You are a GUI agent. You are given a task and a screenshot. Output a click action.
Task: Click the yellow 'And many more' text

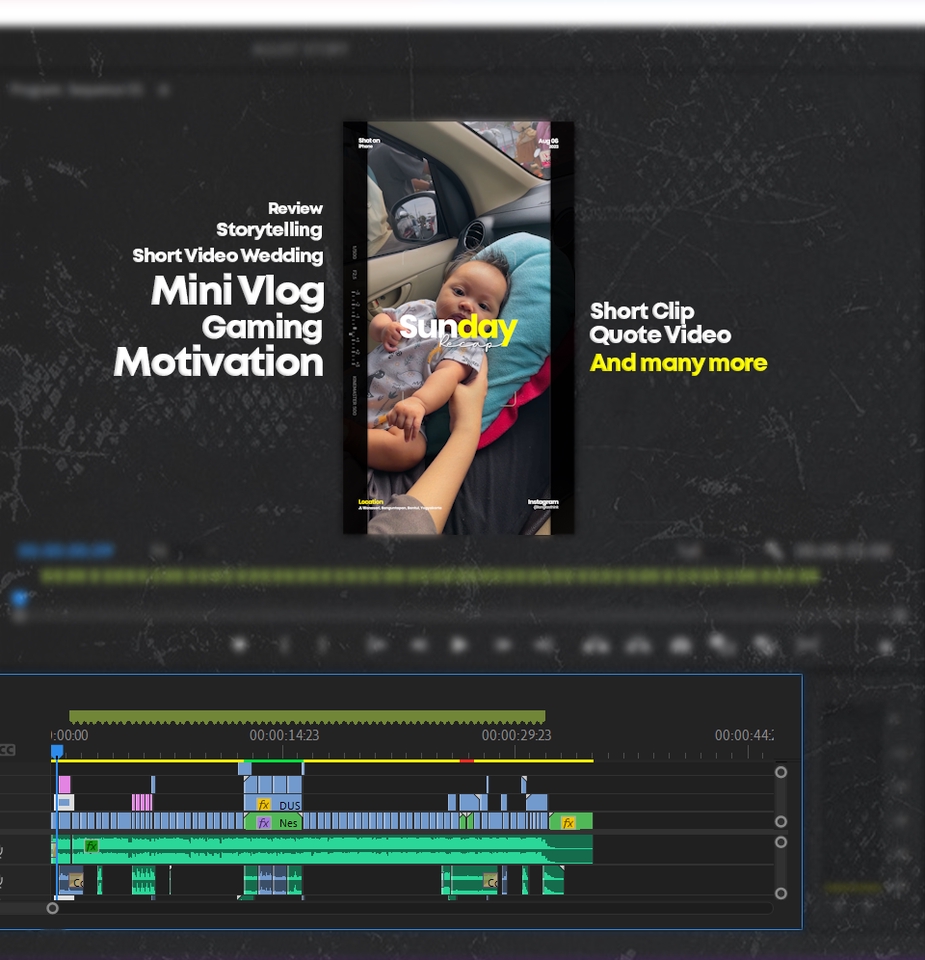tap(678, 362)
